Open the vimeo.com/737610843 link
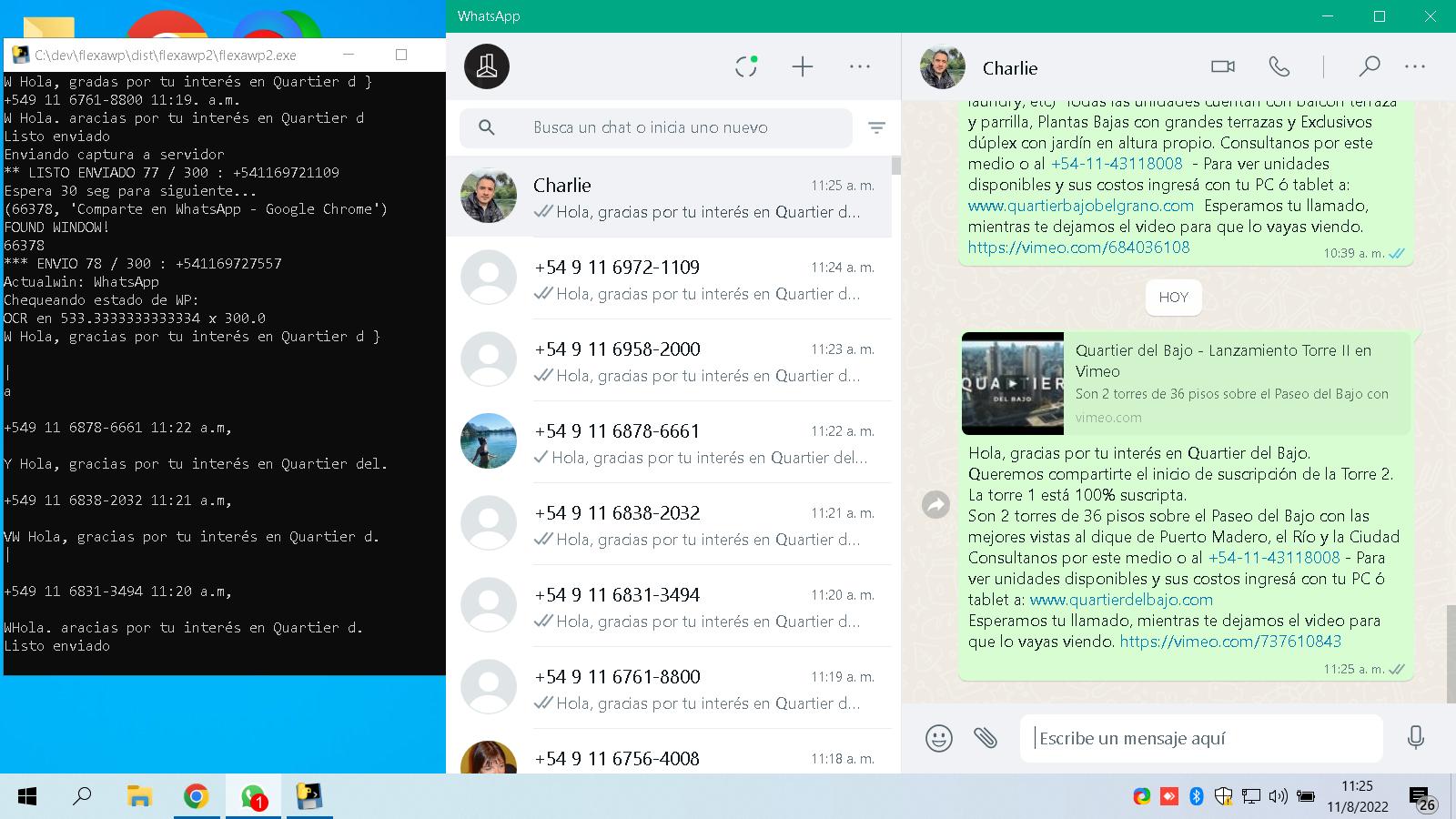This screenshot has width=1456, height=819. 1230,642
